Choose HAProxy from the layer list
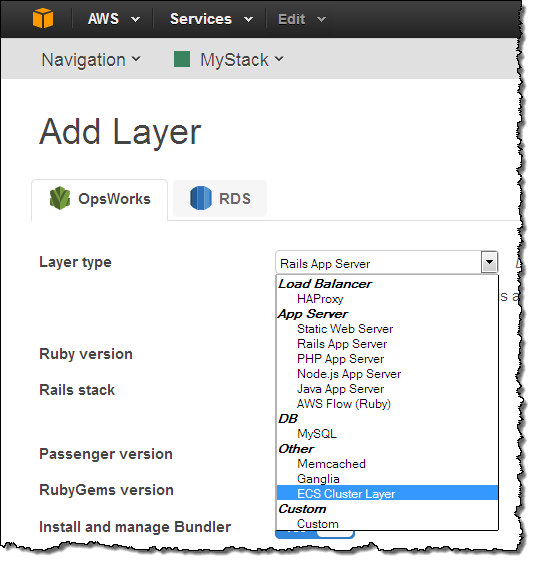Image resolution: width=534 pixels, height=561 pixels. (x=320, y=299)
